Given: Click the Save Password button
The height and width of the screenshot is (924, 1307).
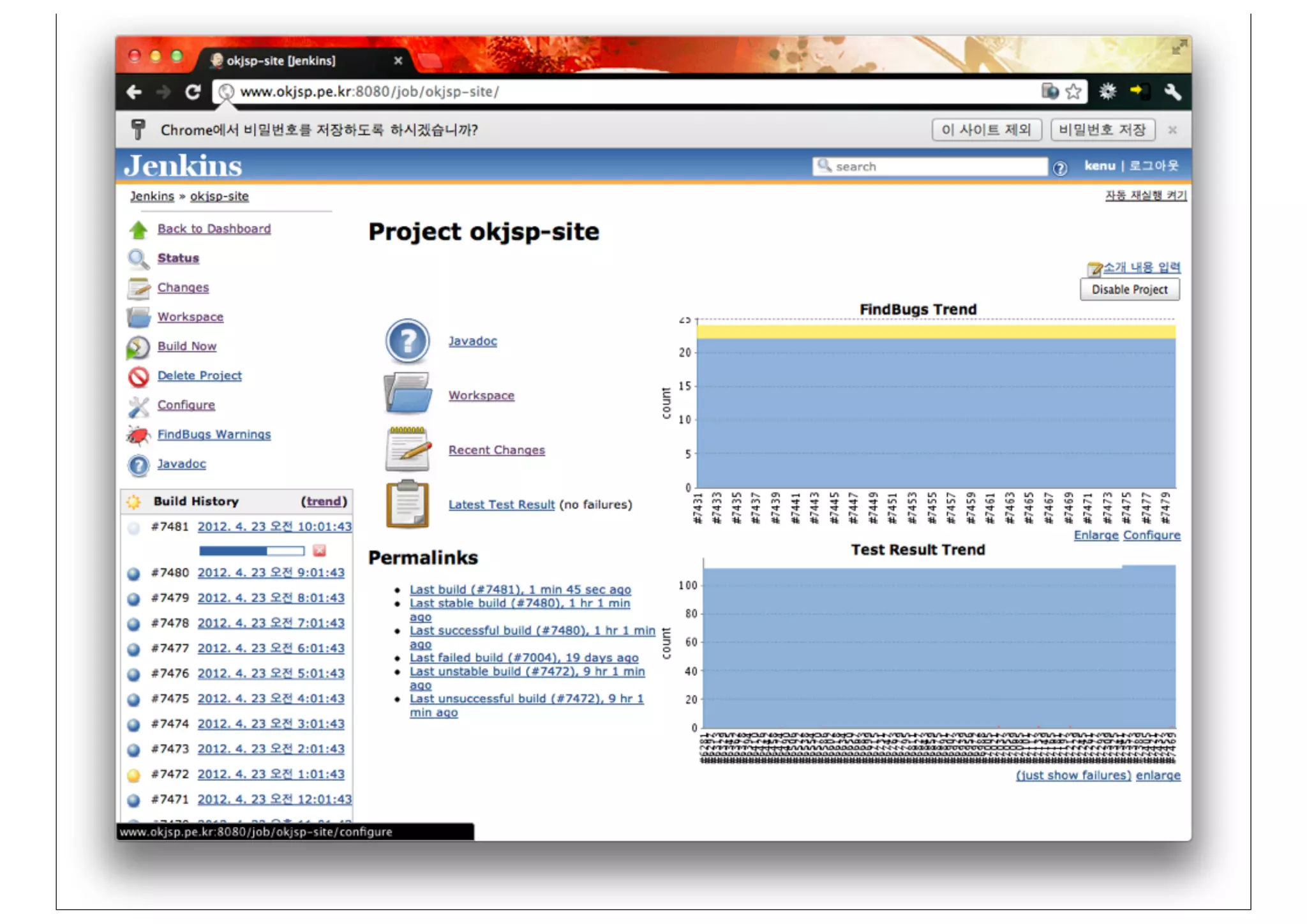Looking at the screenshot, I should coord(1102,130).
